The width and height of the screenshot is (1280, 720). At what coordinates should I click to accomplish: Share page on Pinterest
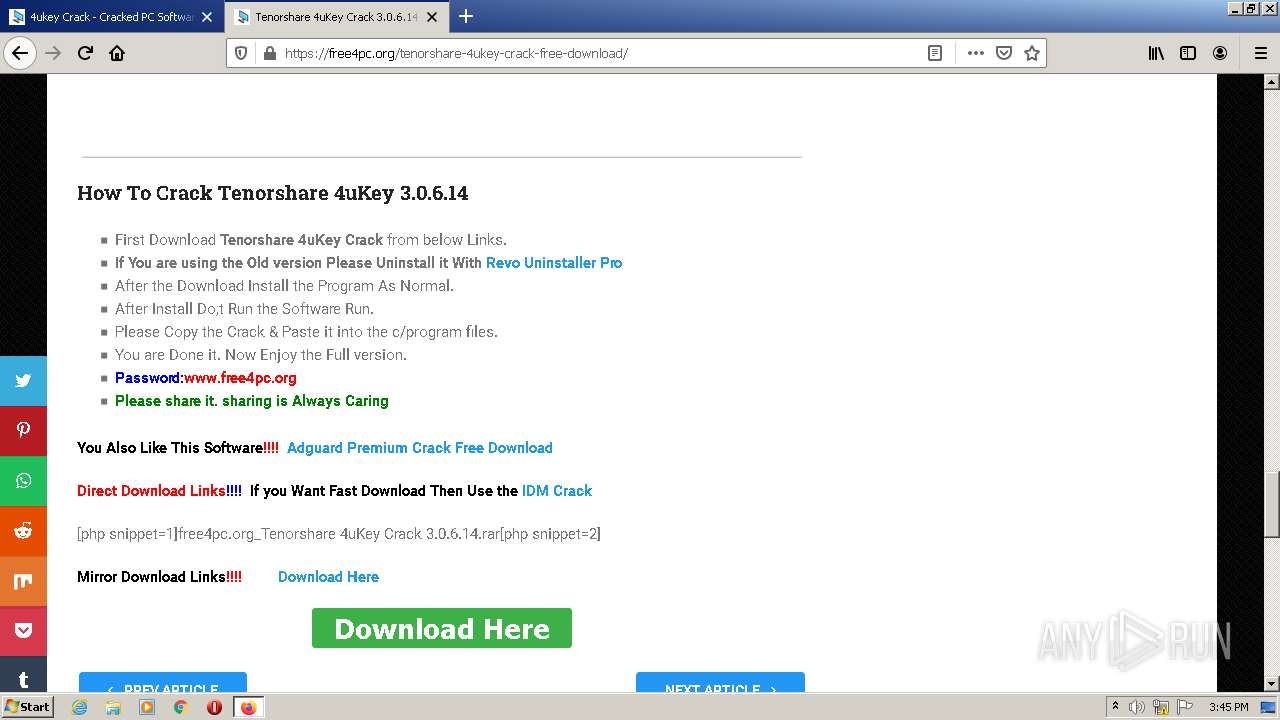tap(23, 430)
